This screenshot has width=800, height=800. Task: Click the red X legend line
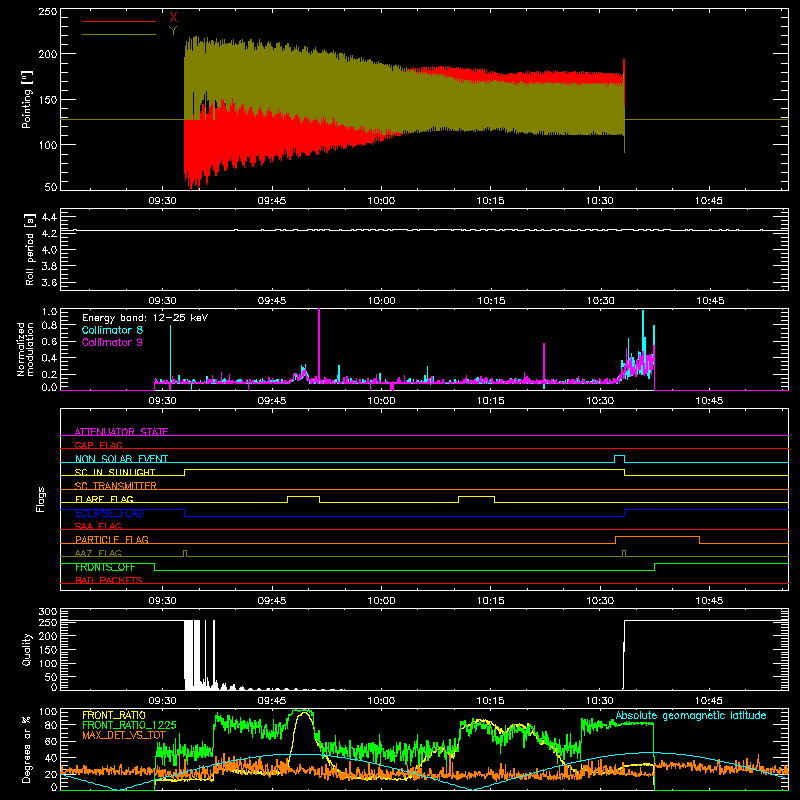click(x=118, y=21)
